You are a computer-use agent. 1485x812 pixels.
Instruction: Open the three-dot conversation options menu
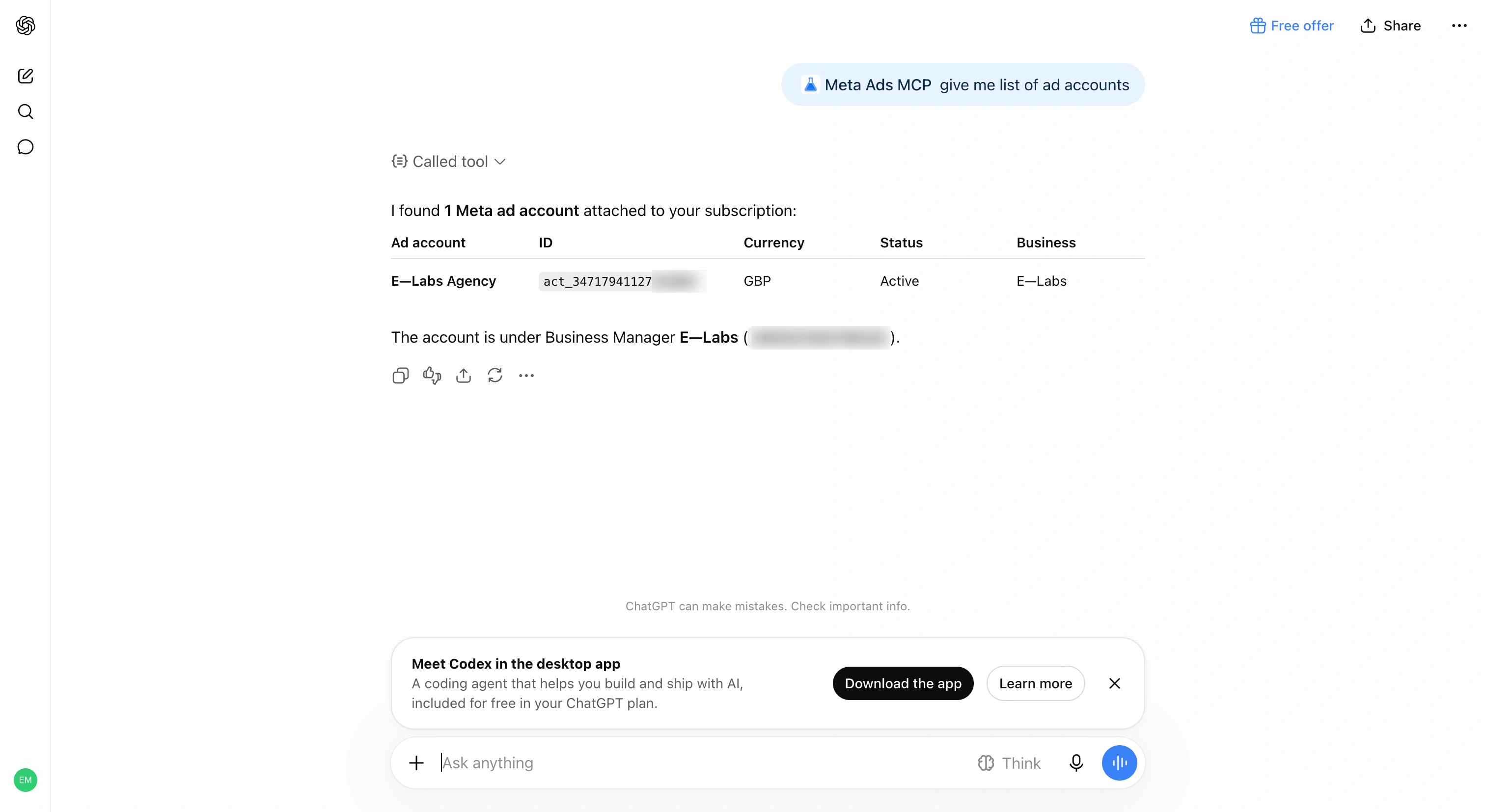(x=1459, y=26)
